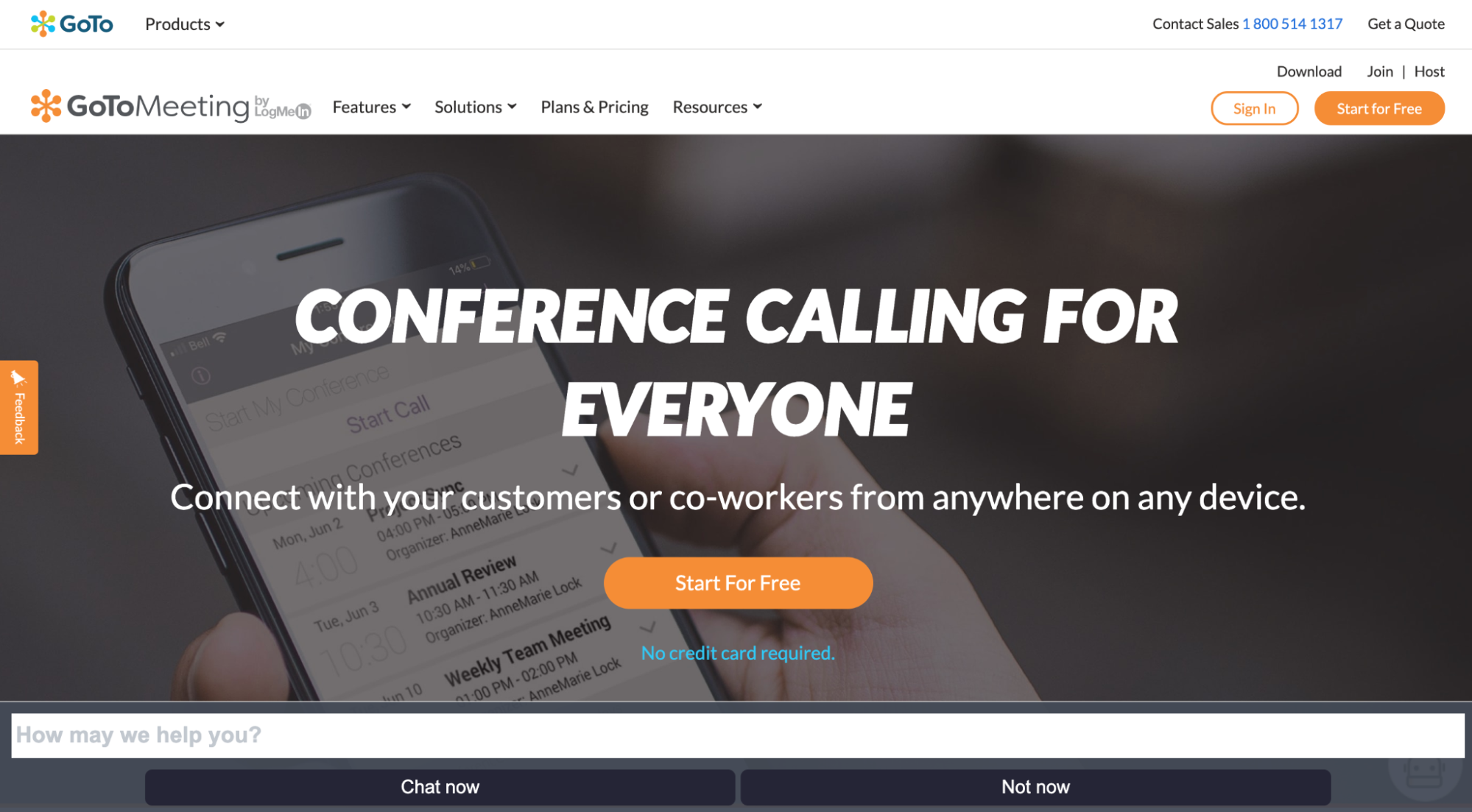Open the Plans & Pricing tab

(x=593, y=107)
